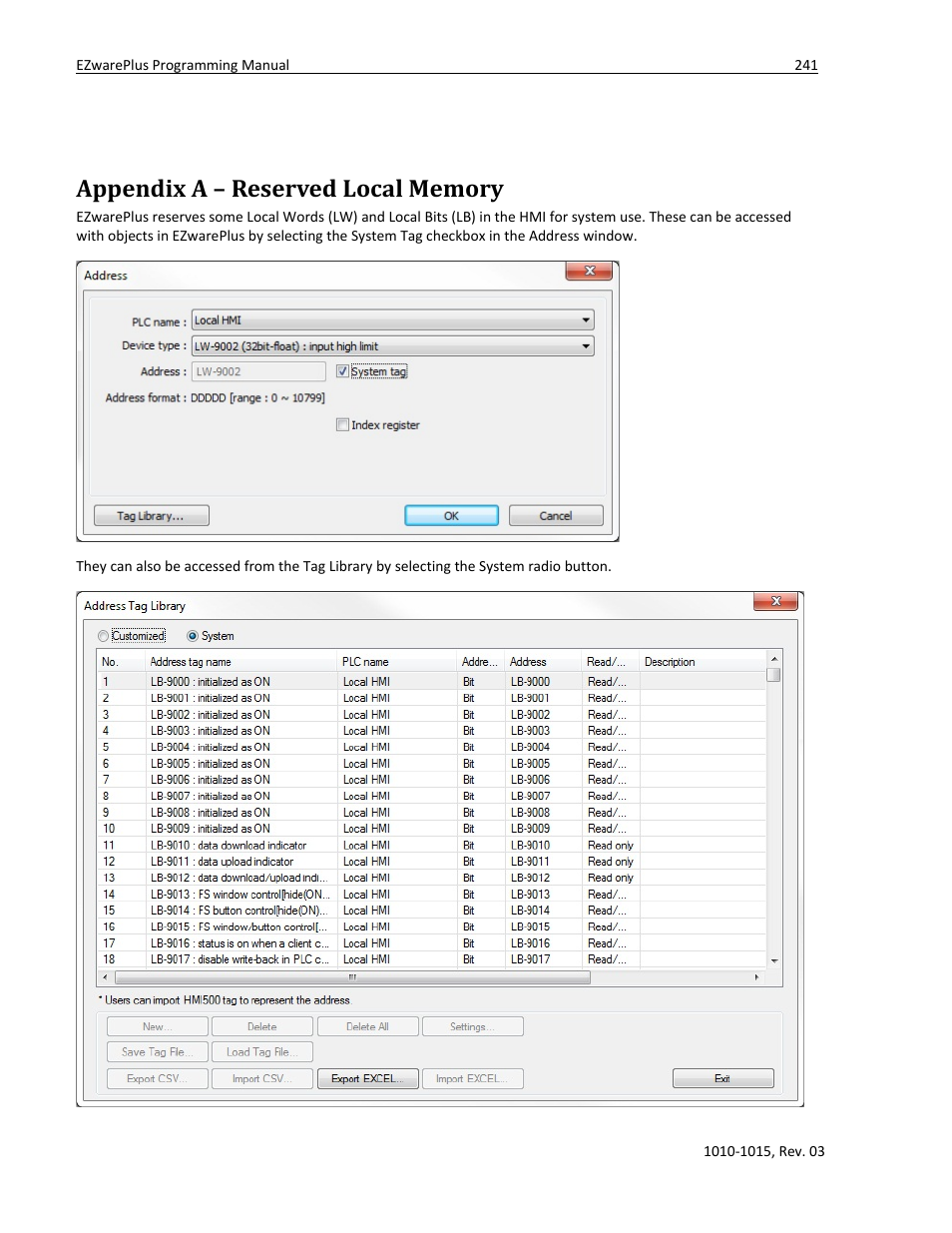Image resolution: width=952 pixels, height=1233 pixels.
Task: Toggle the Index register checkbox
Action: coord(342,424)
